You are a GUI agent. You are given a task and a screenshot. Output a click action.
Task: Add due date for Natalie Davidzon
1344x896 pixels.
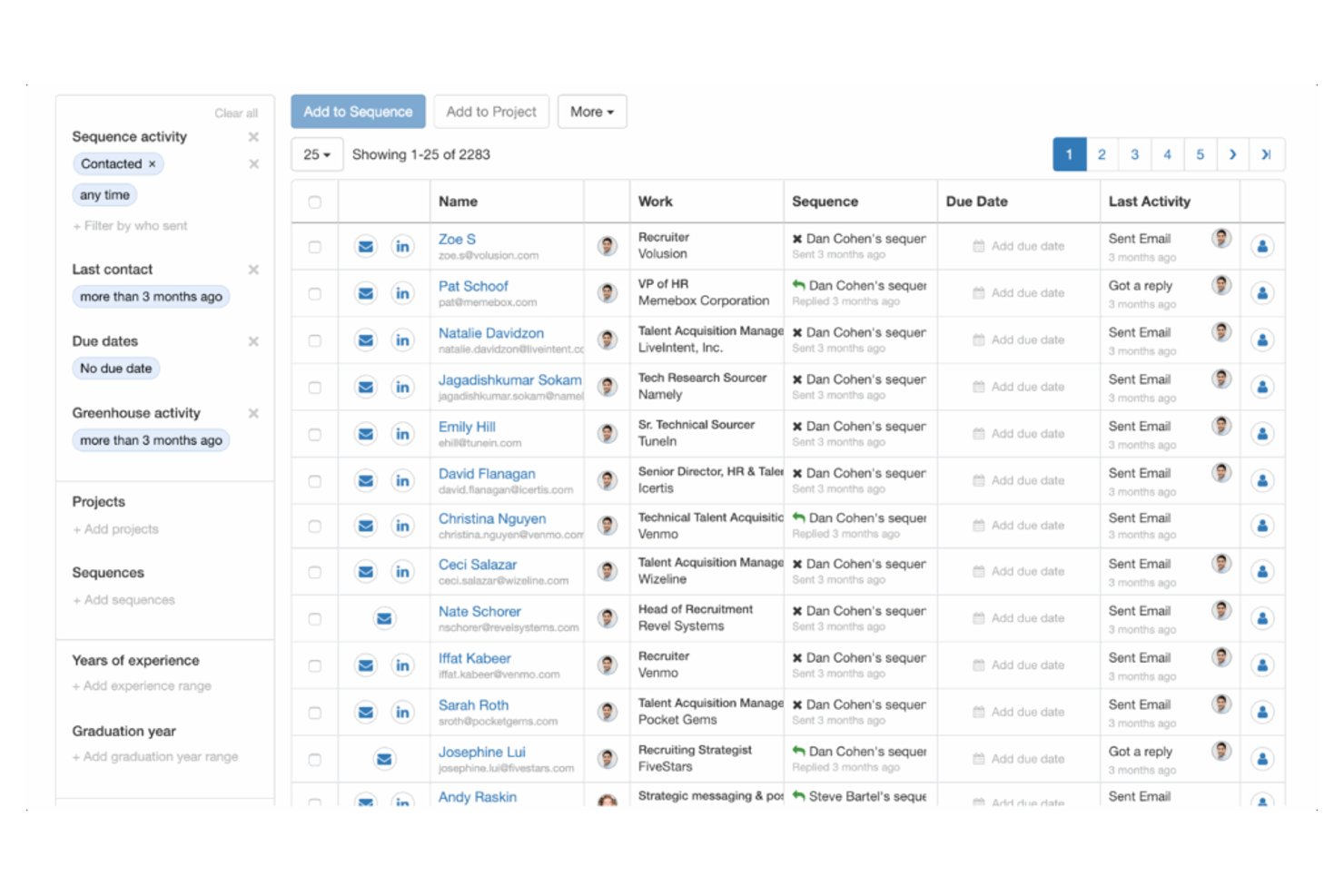tap(1018, 340)
